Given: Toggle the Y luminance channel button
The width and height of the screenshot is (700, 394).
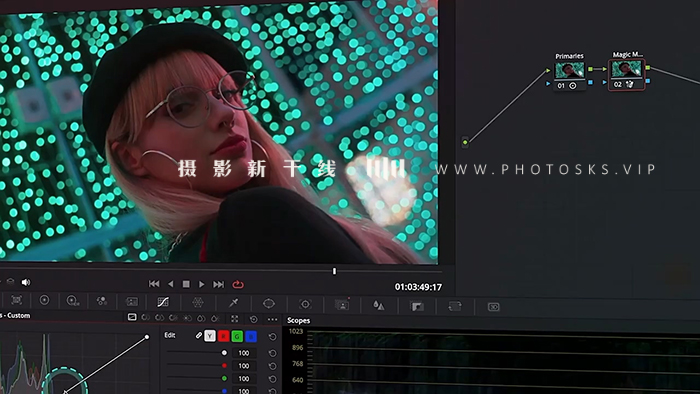Looking at the screenshot, I should [x=209, y=336].
